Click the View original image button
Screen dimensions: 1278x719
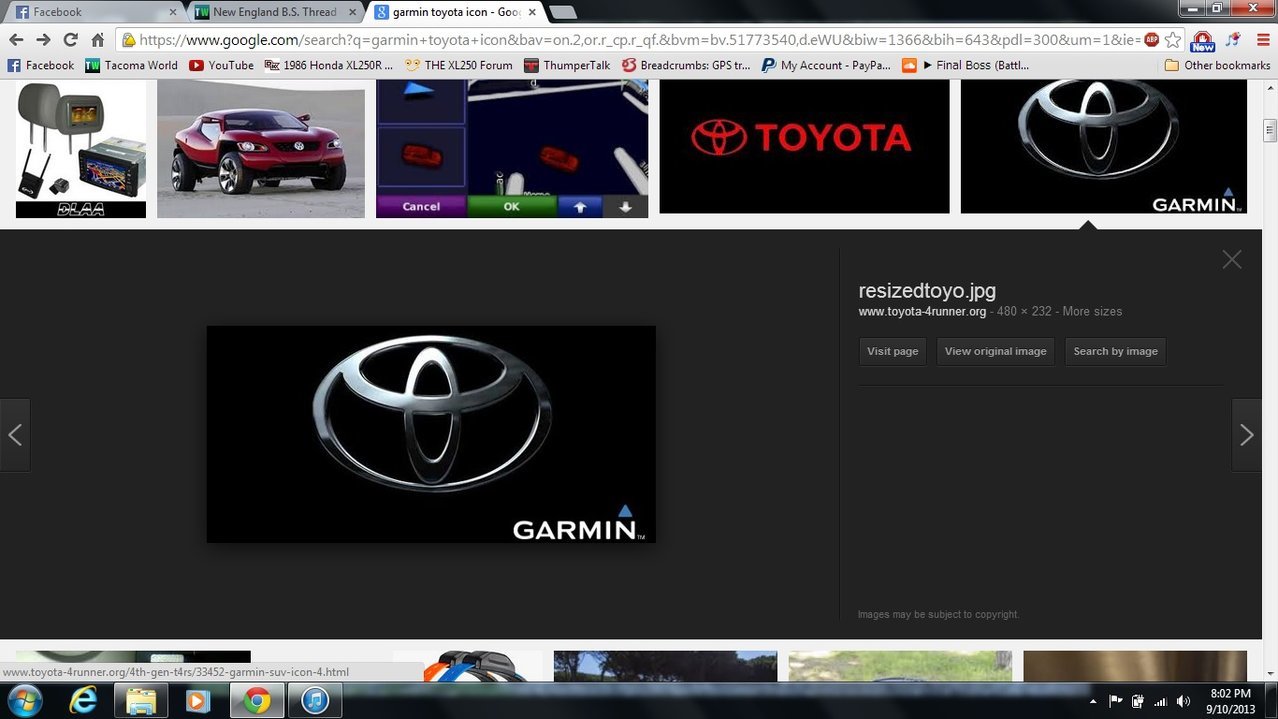pos(995,351)
